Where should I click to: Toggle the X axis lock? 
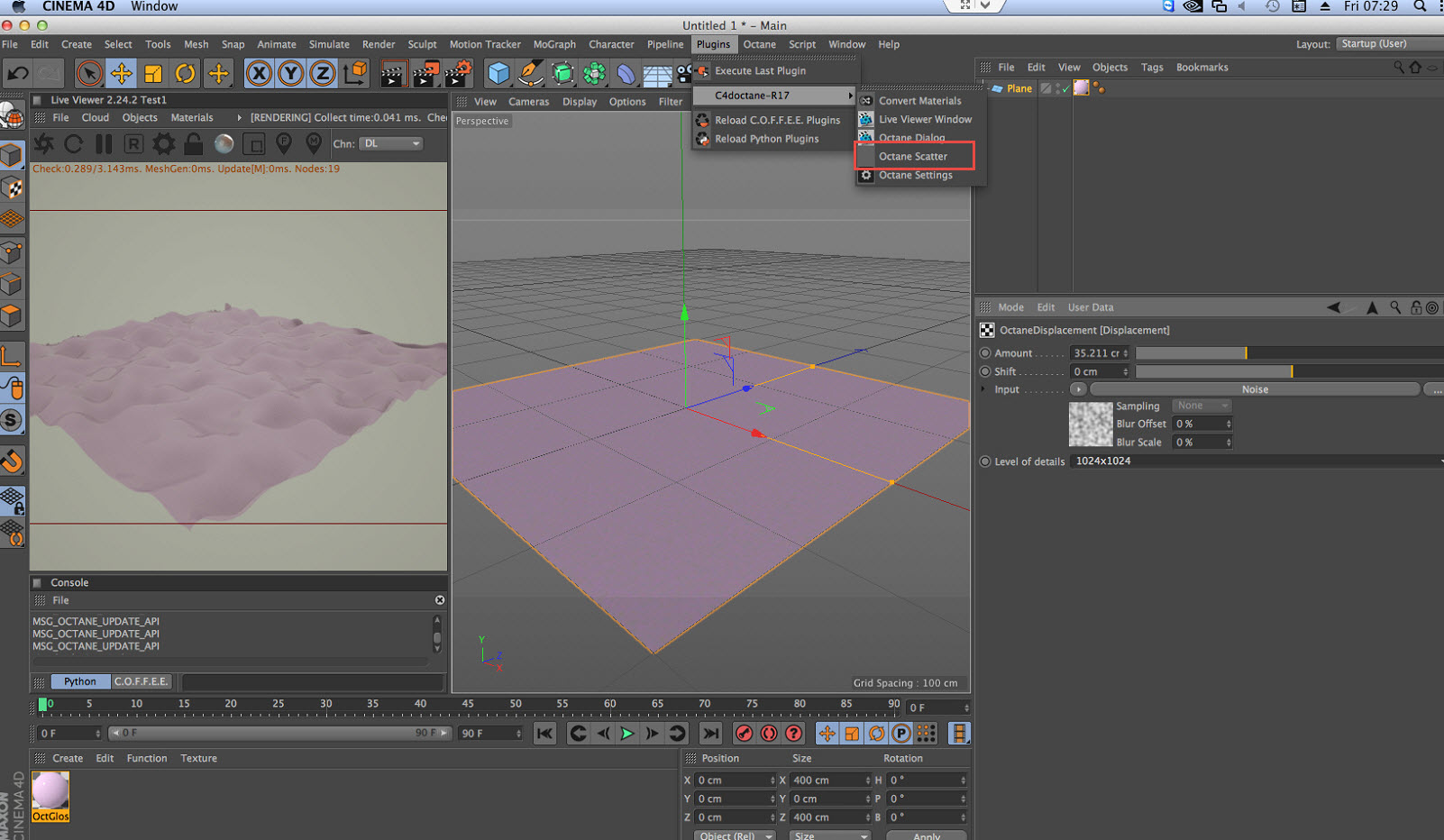coord(259,73)
